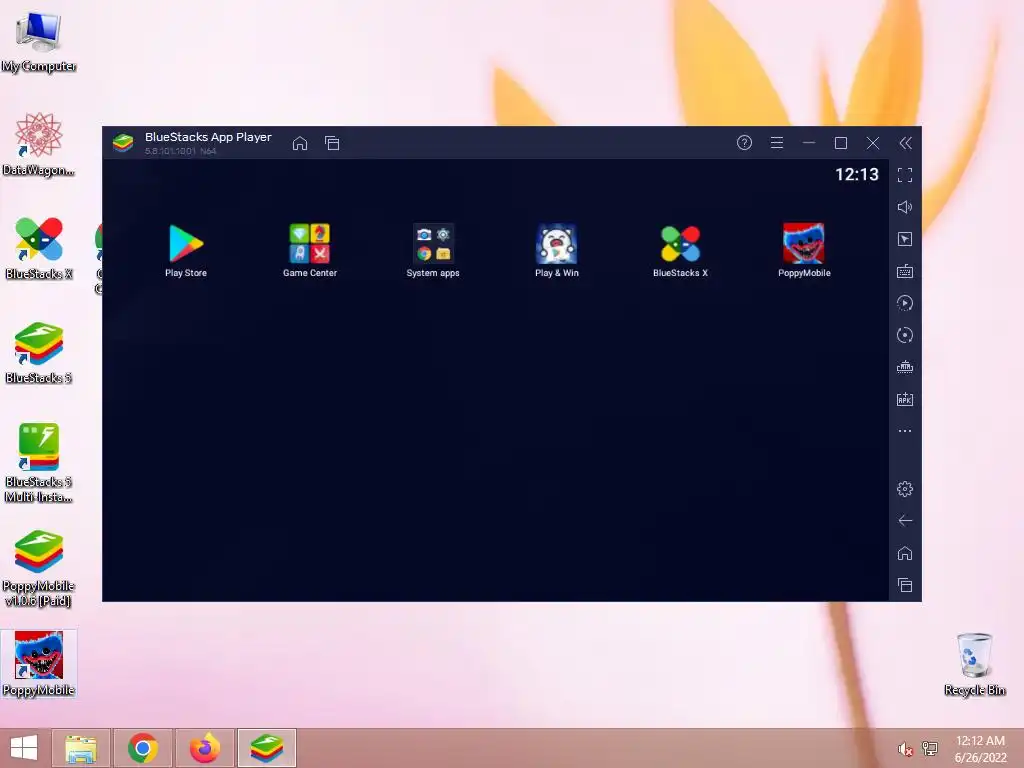Launch the Play & Win app
The width and height of the screenshot is (1024, 768).
[556, 250]
